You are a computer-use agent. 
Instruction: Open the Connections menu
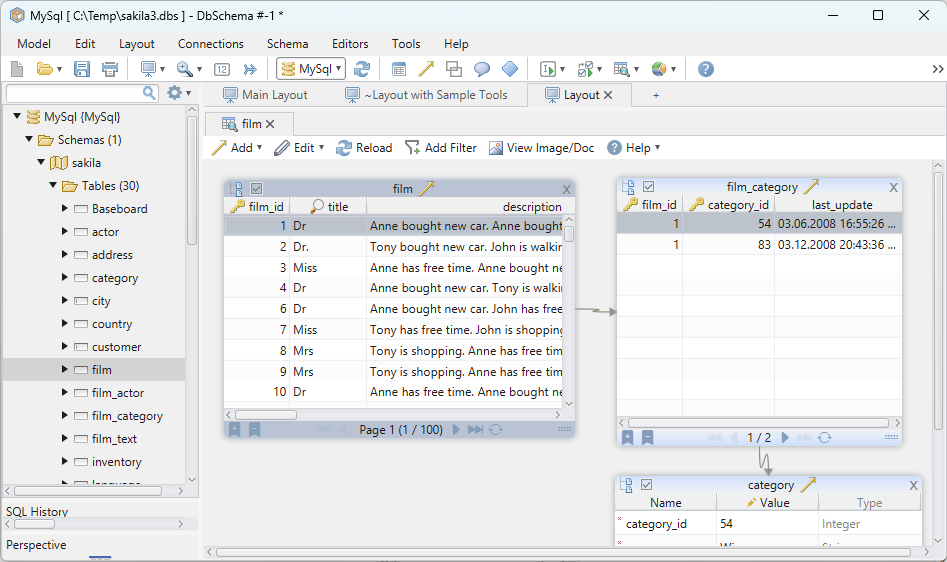point(210,44)
